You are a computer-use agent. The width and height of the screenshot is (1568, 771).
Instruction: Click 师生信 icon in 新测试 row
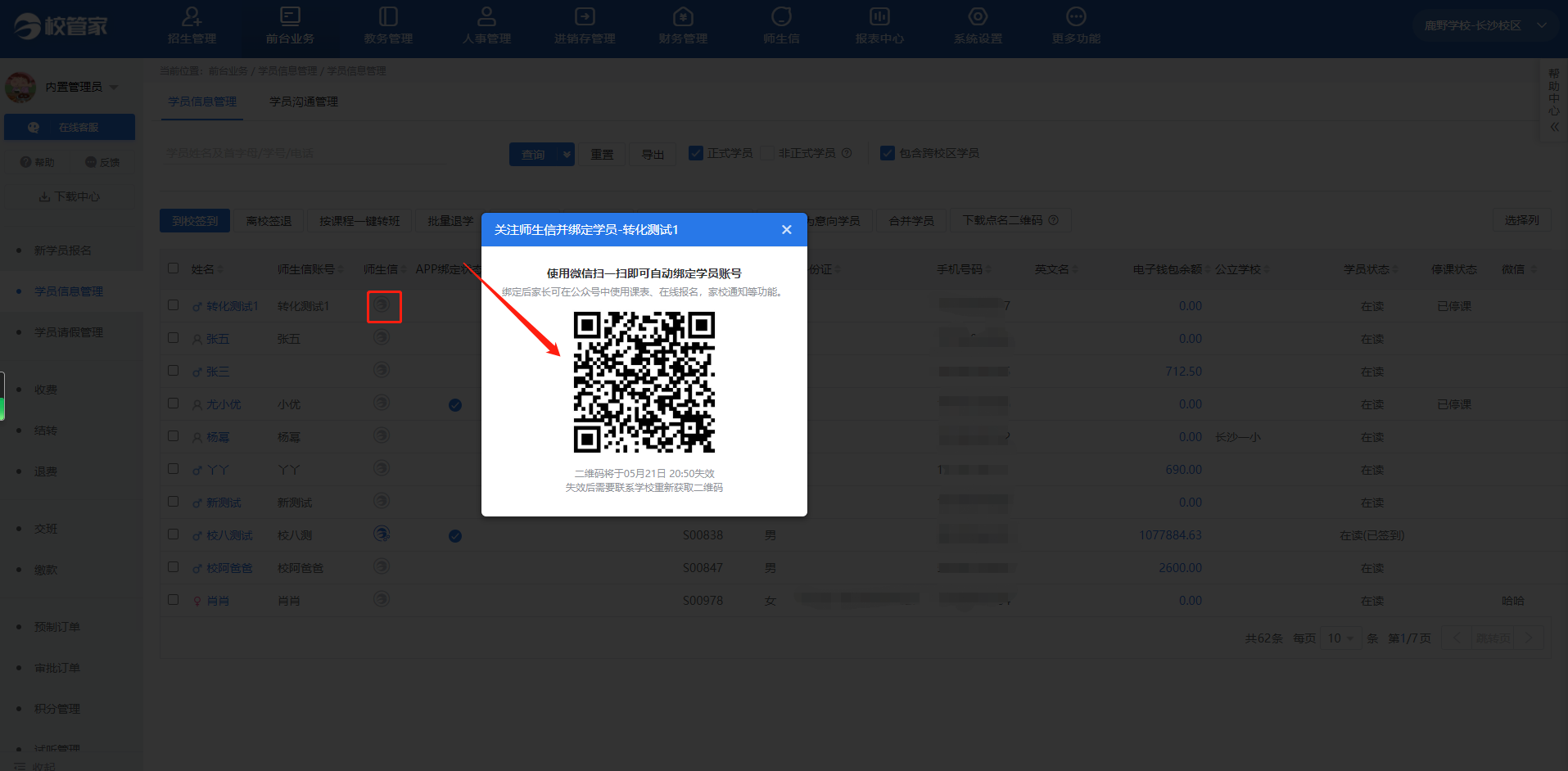click(x=382, y=502)
